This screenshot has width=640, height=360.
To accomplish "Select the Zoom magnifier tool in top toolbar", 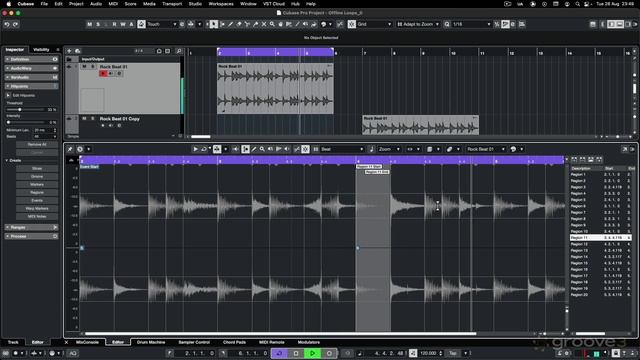I will [x=272, y=24].
